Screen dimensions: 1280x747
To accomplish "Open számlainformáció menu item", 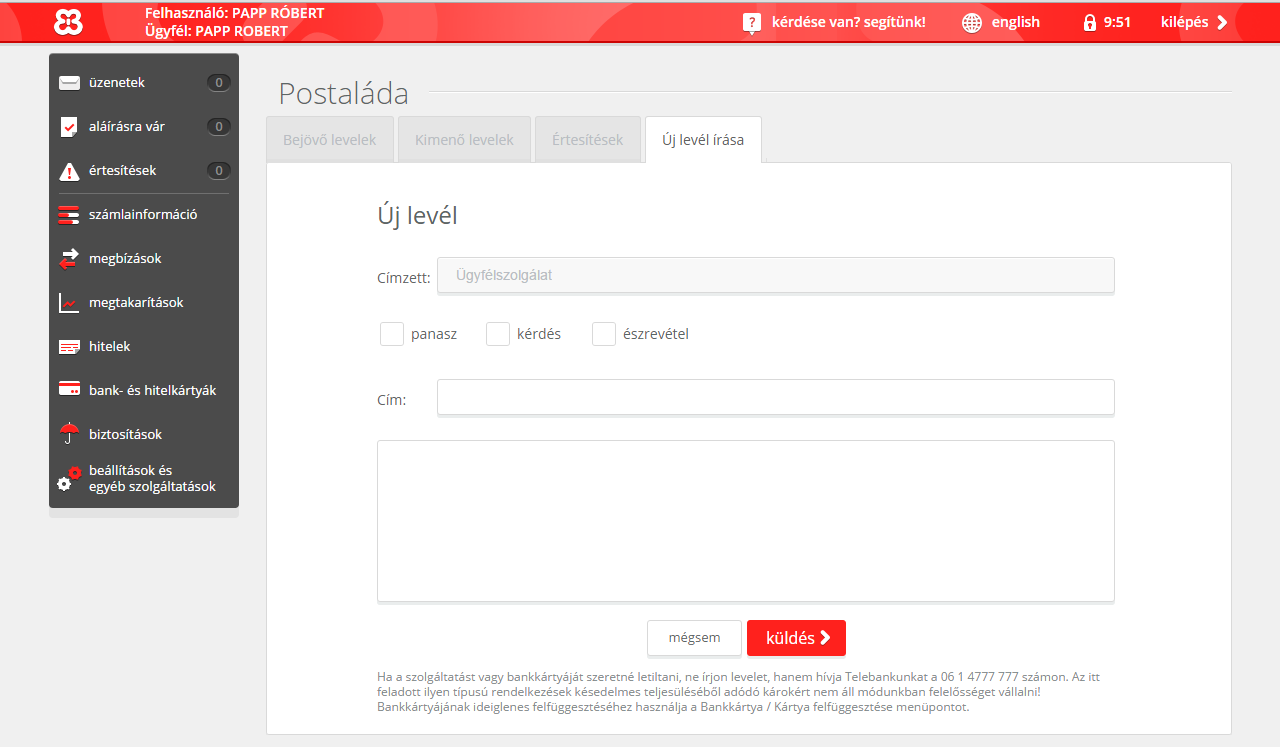I will [144, 215].
